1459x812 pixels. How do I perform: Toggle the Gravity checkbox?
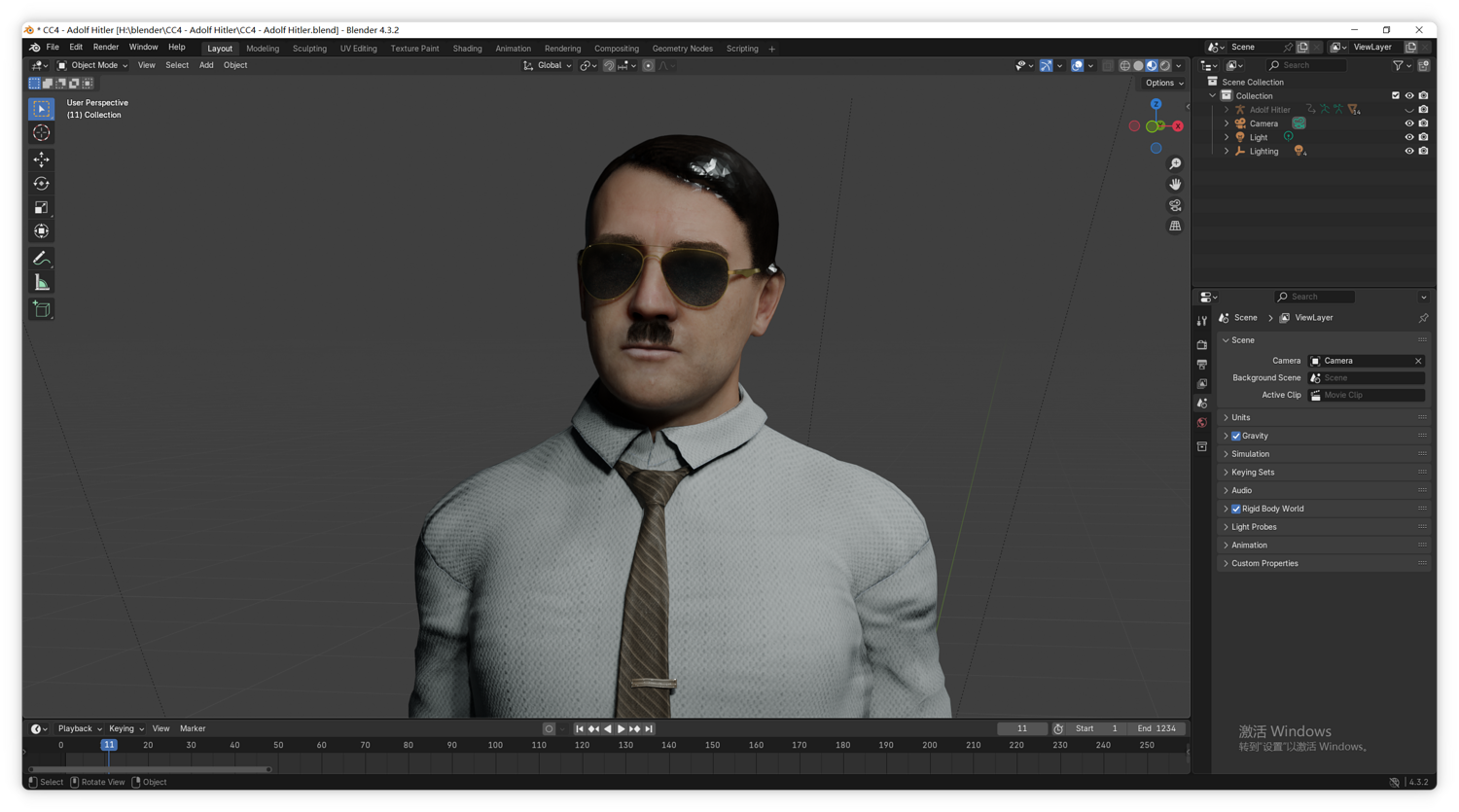click(1236, 436)
